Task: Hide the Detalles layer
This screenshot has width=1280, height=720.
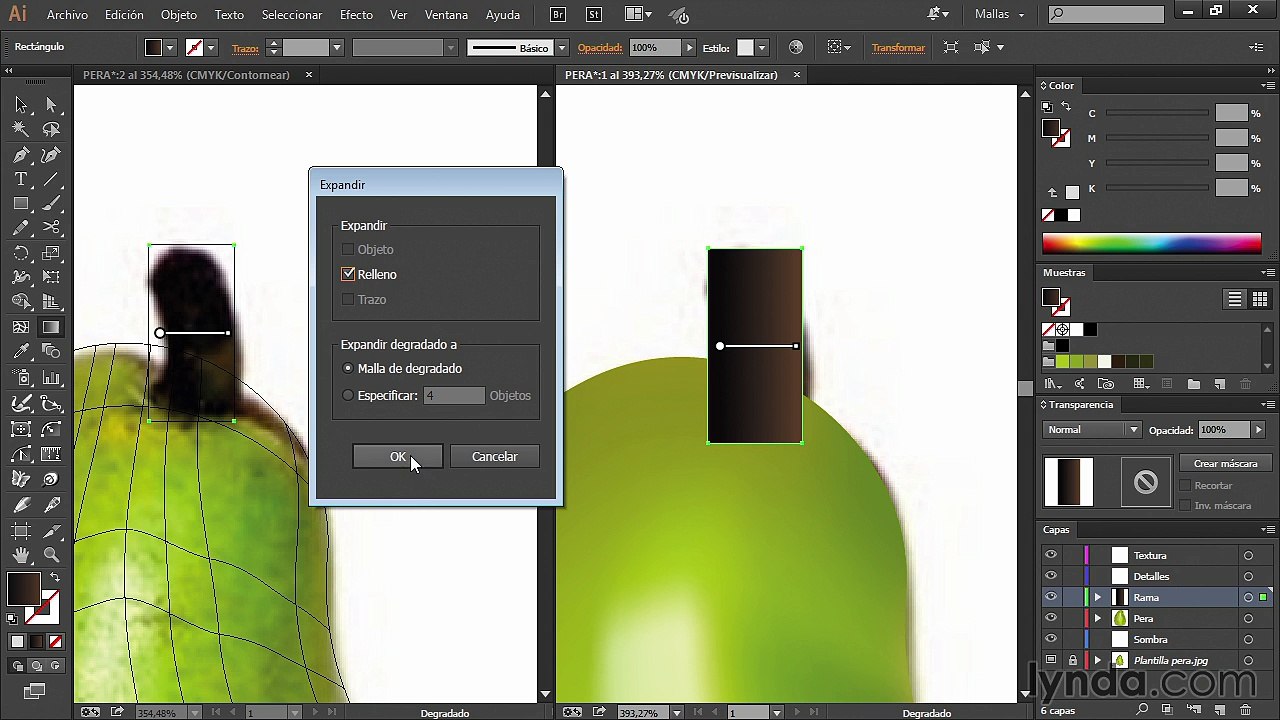Action: [1050, 576]
